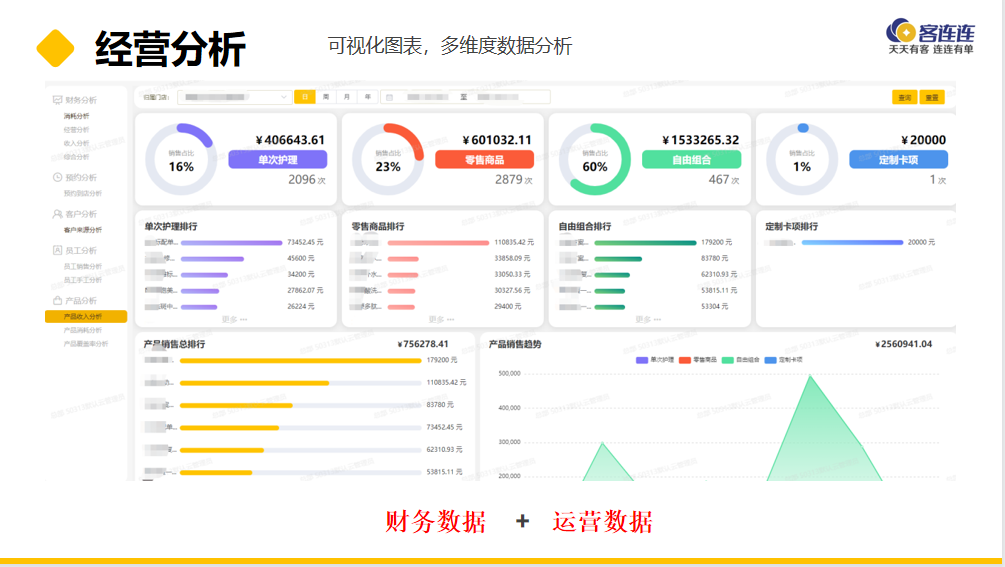Click the 1% blue donut chart
This screenshot has height=567, width=1005.
(x=802, y=160)
